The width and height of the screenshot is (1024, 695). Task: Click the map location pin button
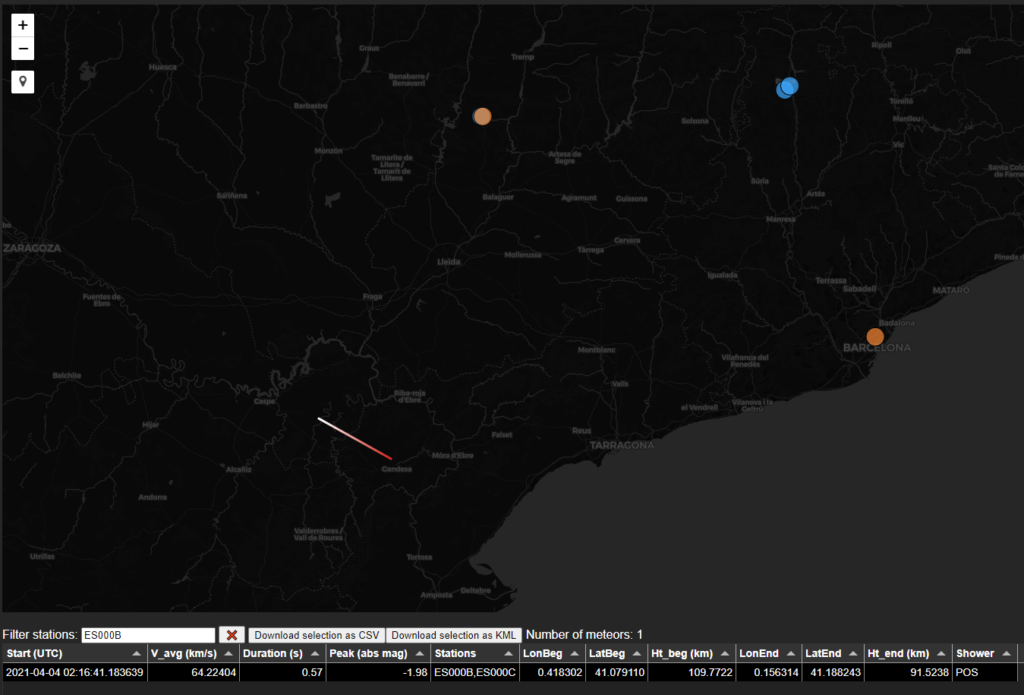click(23, 82)
